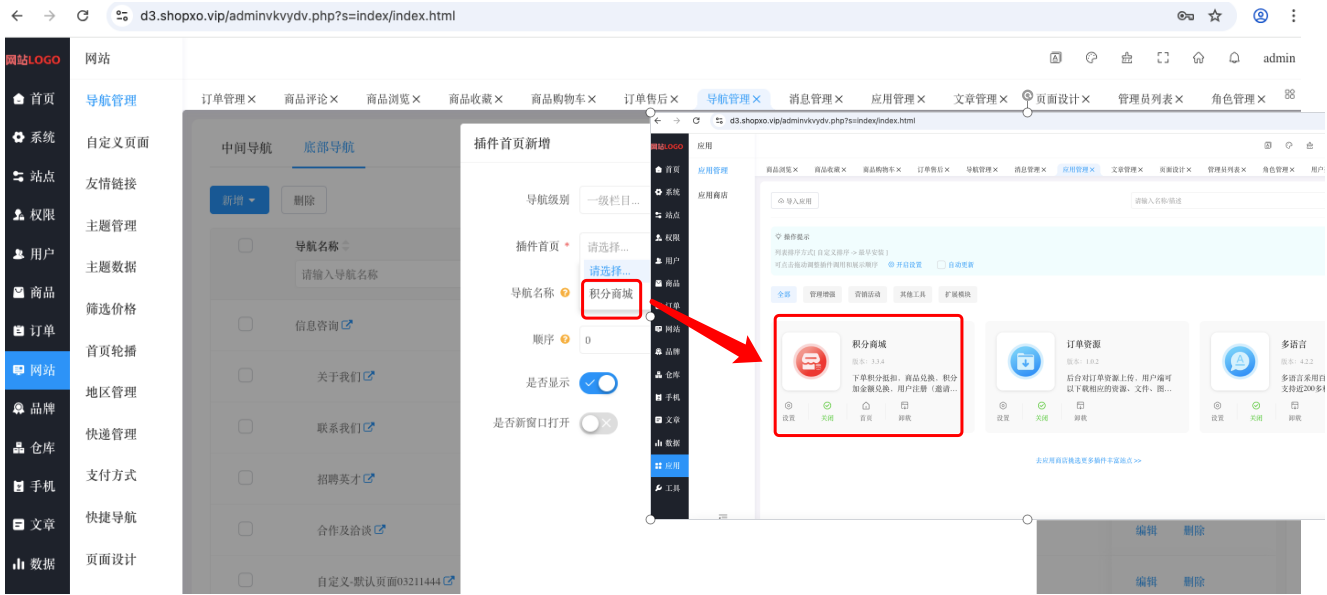Click the 删除 button beside 新增
Viewport: 1327px width, 595px height.
(304, 201)
